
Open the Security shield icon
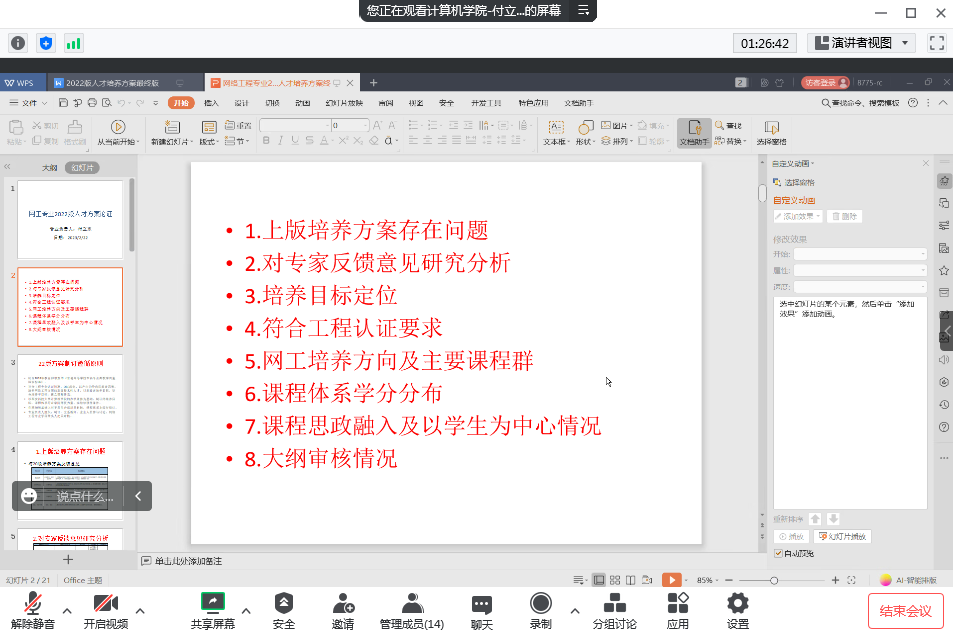point(284,603)
